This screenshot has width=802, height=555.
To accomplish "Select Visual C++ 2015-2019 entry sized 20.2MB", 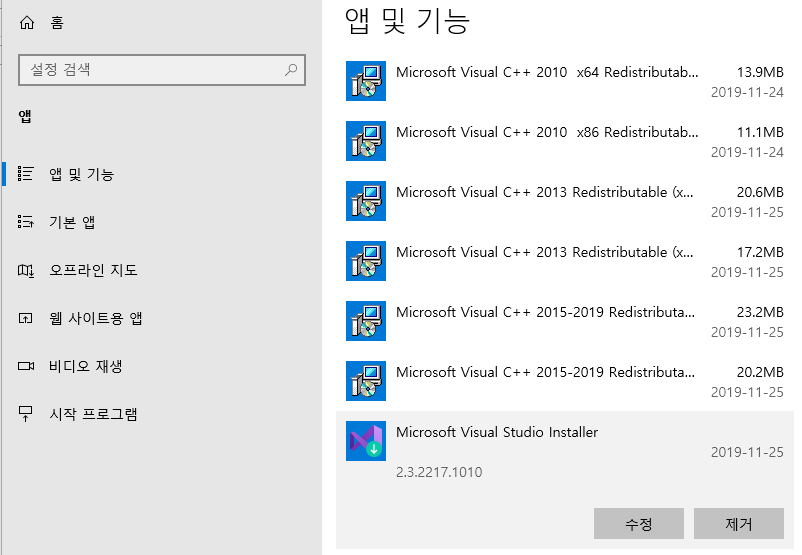I will click(565, 381).
